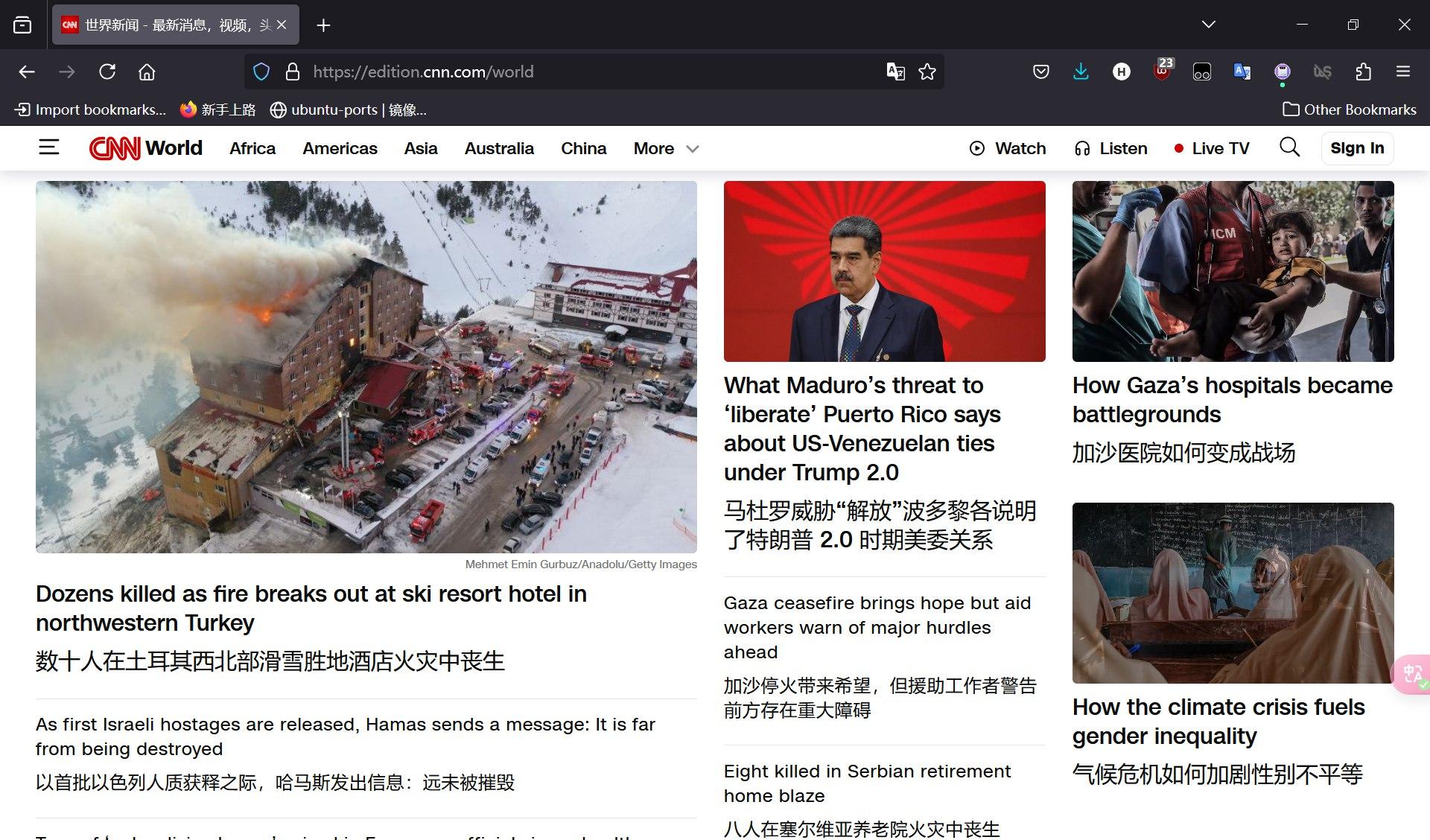Click the CNN search magnifier icon

1289,147
